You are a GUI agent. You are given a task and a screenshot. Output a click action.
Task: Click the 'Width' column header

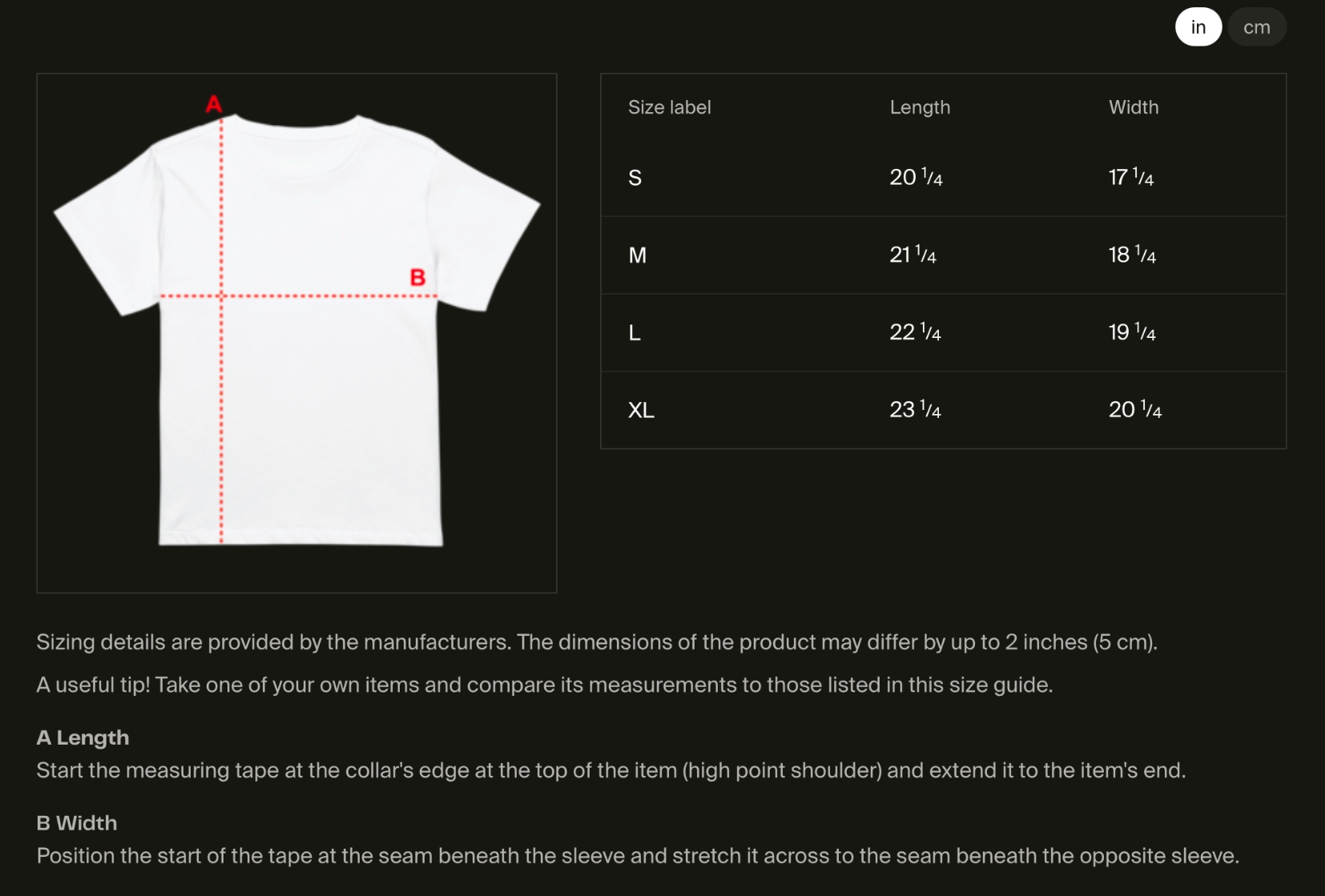tap(1133, 107)
